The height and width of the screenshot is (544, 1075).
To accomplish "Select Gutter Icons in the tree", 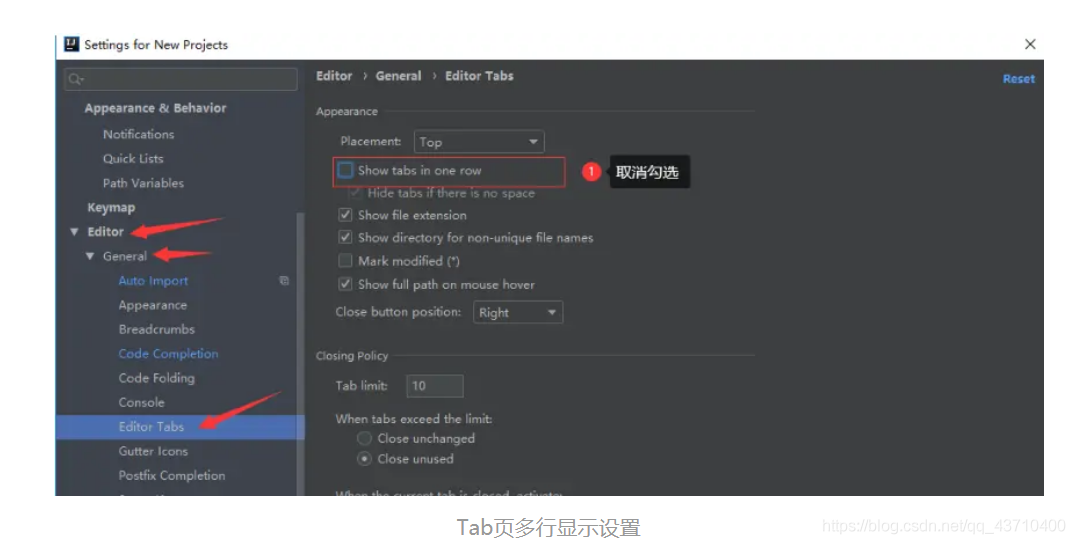I will 153,451.
